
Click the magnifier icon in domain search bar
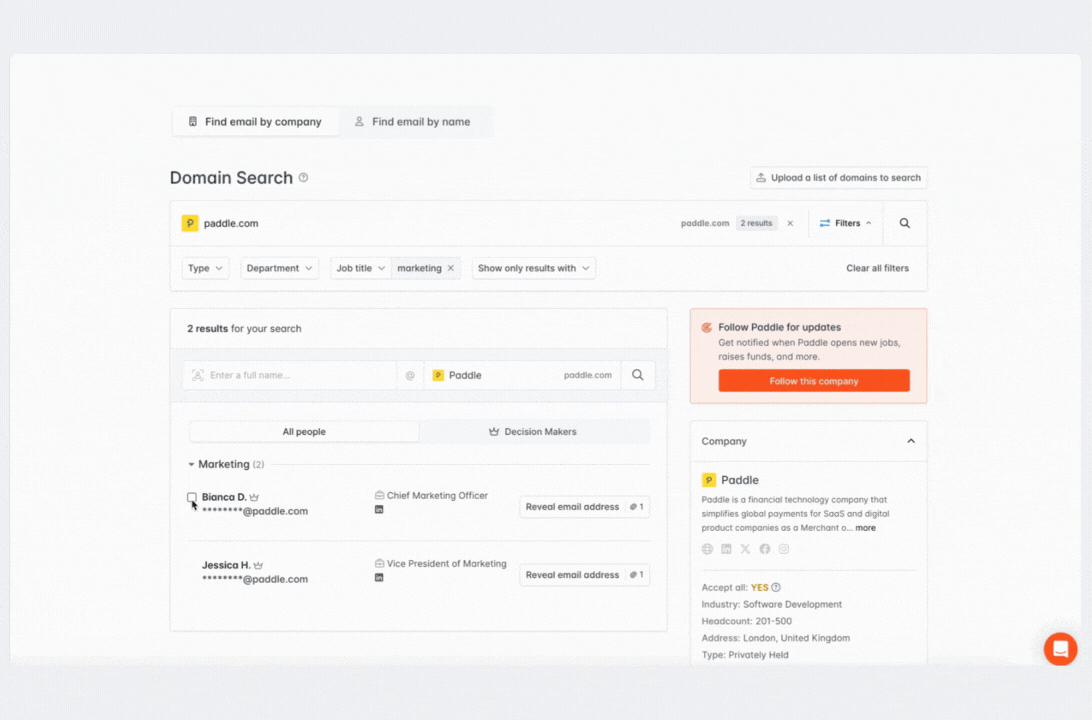905,224
